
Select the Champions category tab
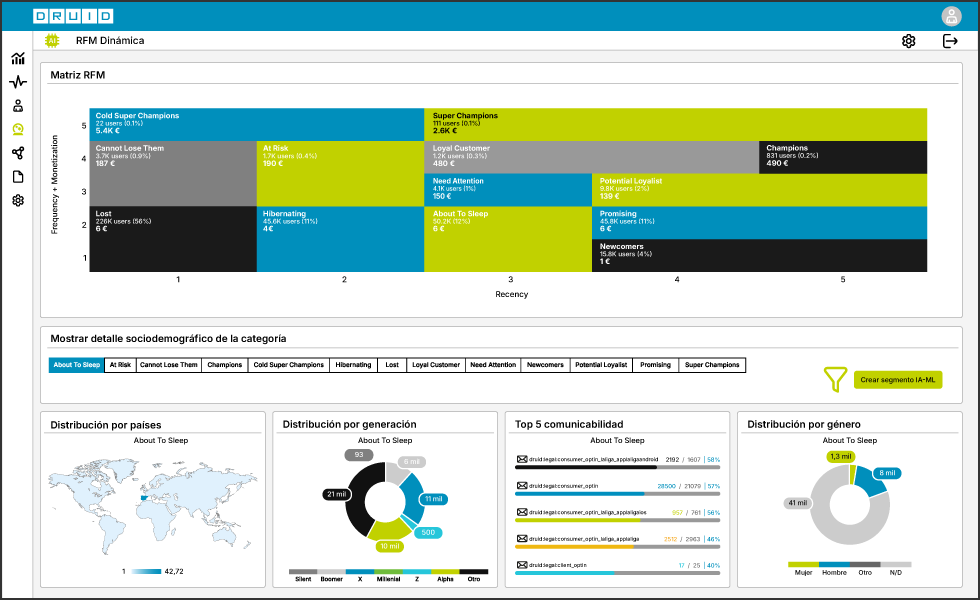pos(225,365)
